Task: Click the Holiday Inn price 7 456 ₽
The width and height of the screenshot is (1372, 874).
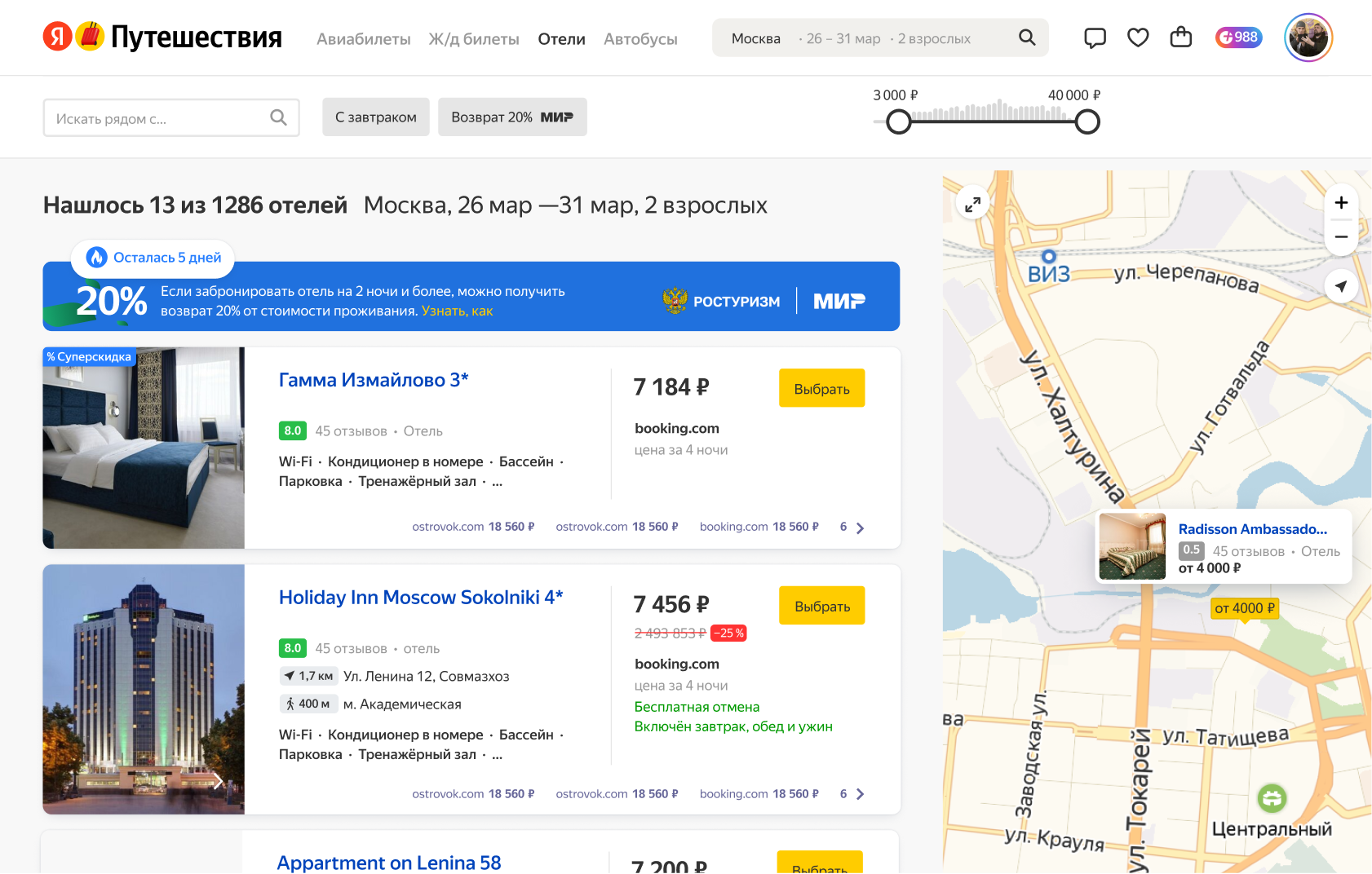Action: tap(671, 604)
